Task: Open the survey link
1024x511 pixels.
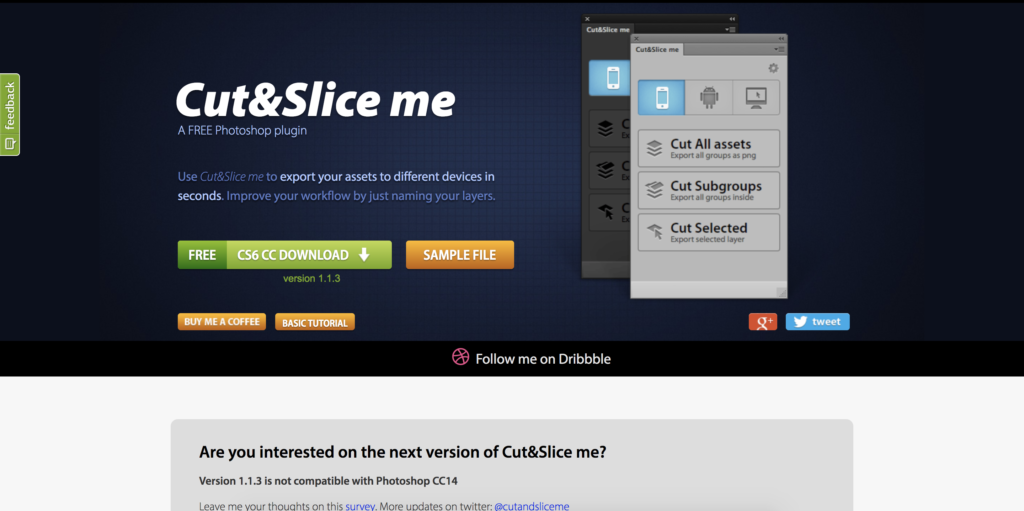Action: (360, 506)
